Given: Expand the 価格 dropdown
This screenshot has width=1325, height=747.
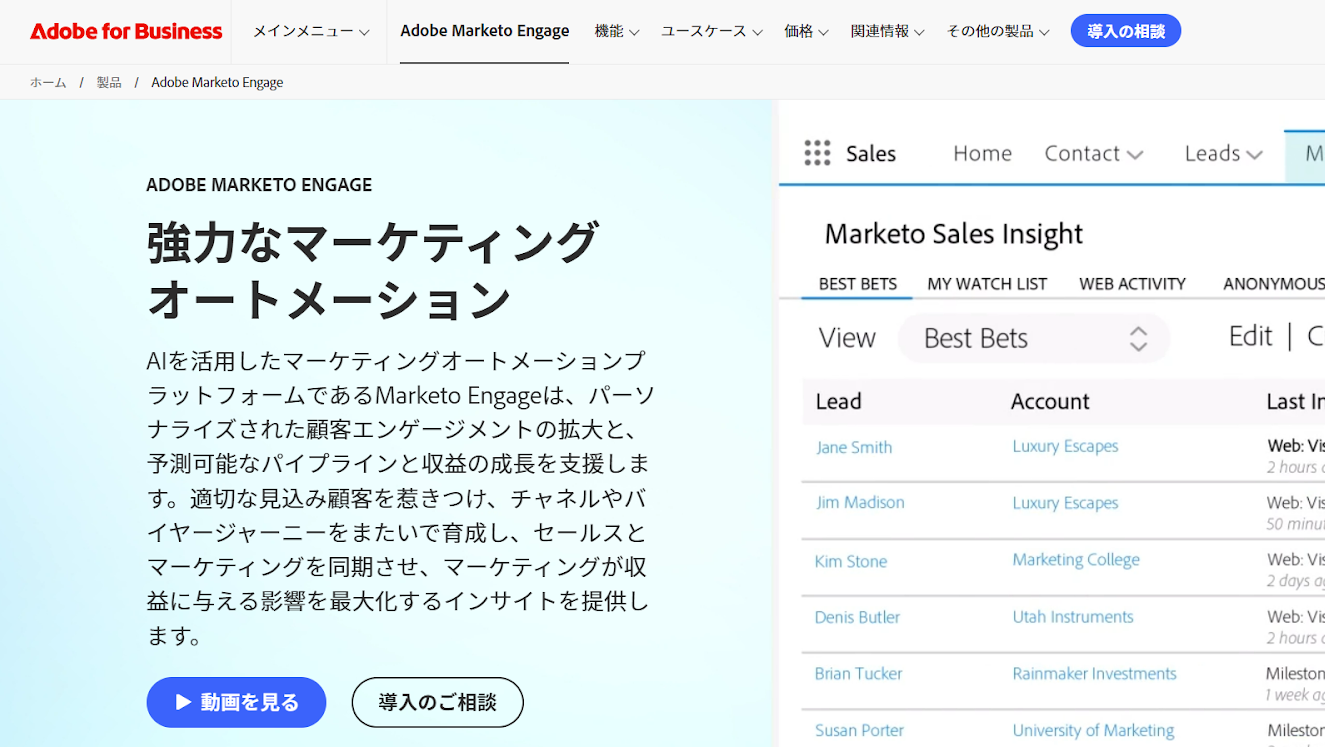Looking at the screenshot, I should coord(806,31).
